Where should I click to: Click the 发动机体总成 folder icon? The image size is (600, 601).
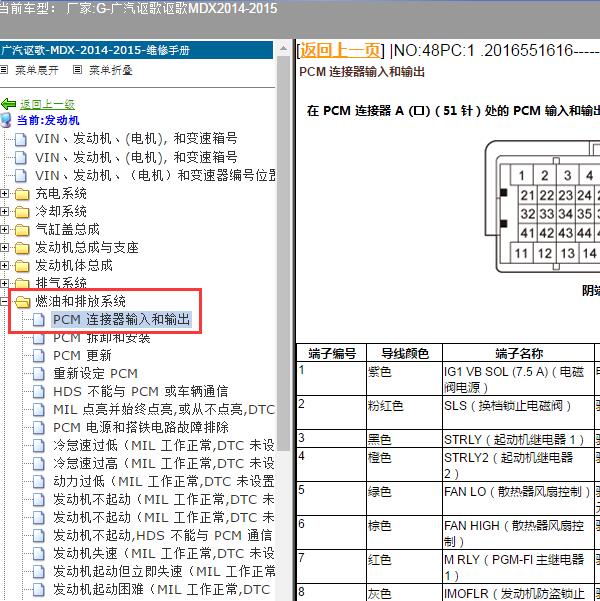(22, 266)
